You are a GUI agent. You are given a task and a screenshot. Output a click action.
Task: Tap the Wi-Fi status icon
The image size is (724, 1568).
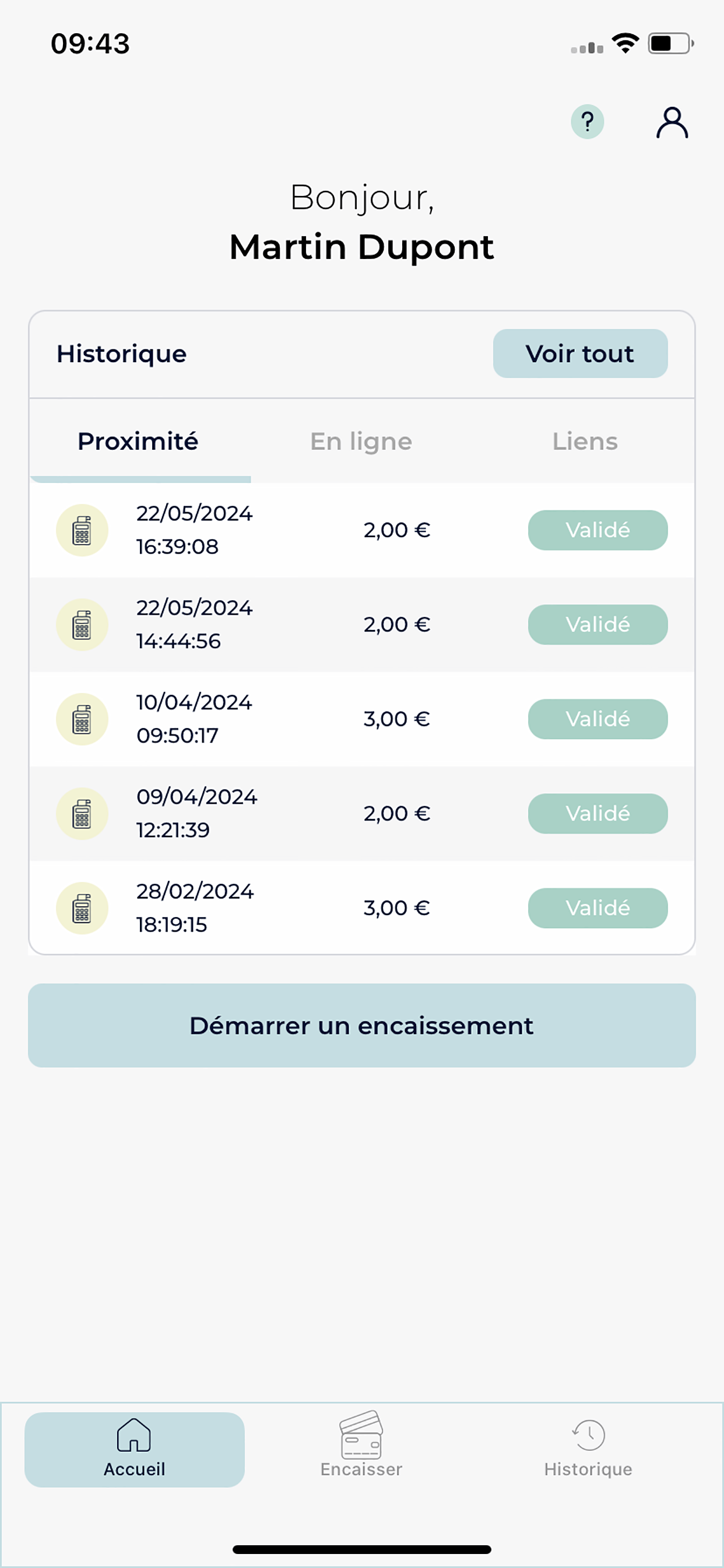click(625, 43)
